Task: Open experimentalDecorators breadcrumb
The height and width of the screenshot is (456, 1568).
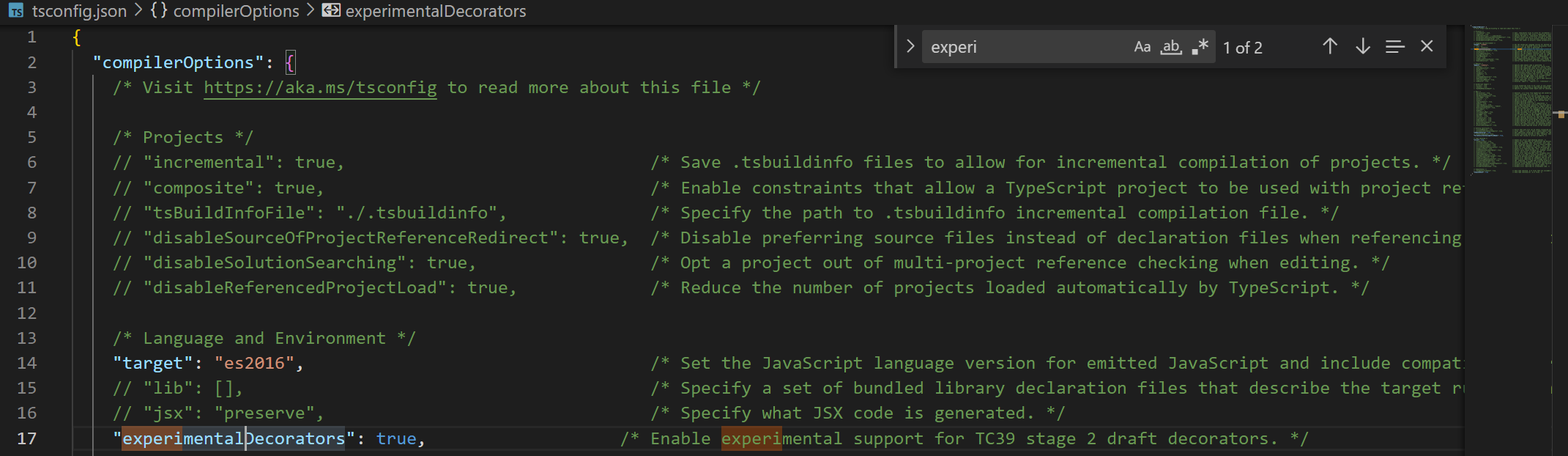Action: 436,11
